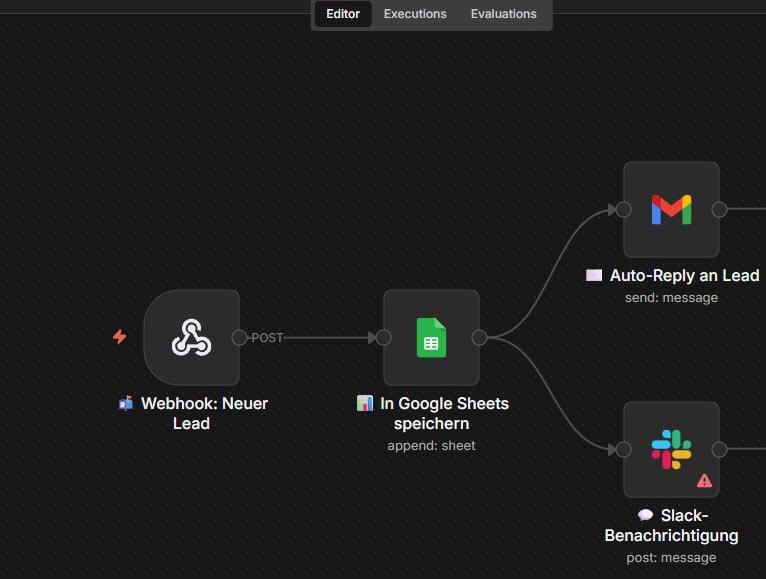Click the 'post: message' subtitle

671,558
